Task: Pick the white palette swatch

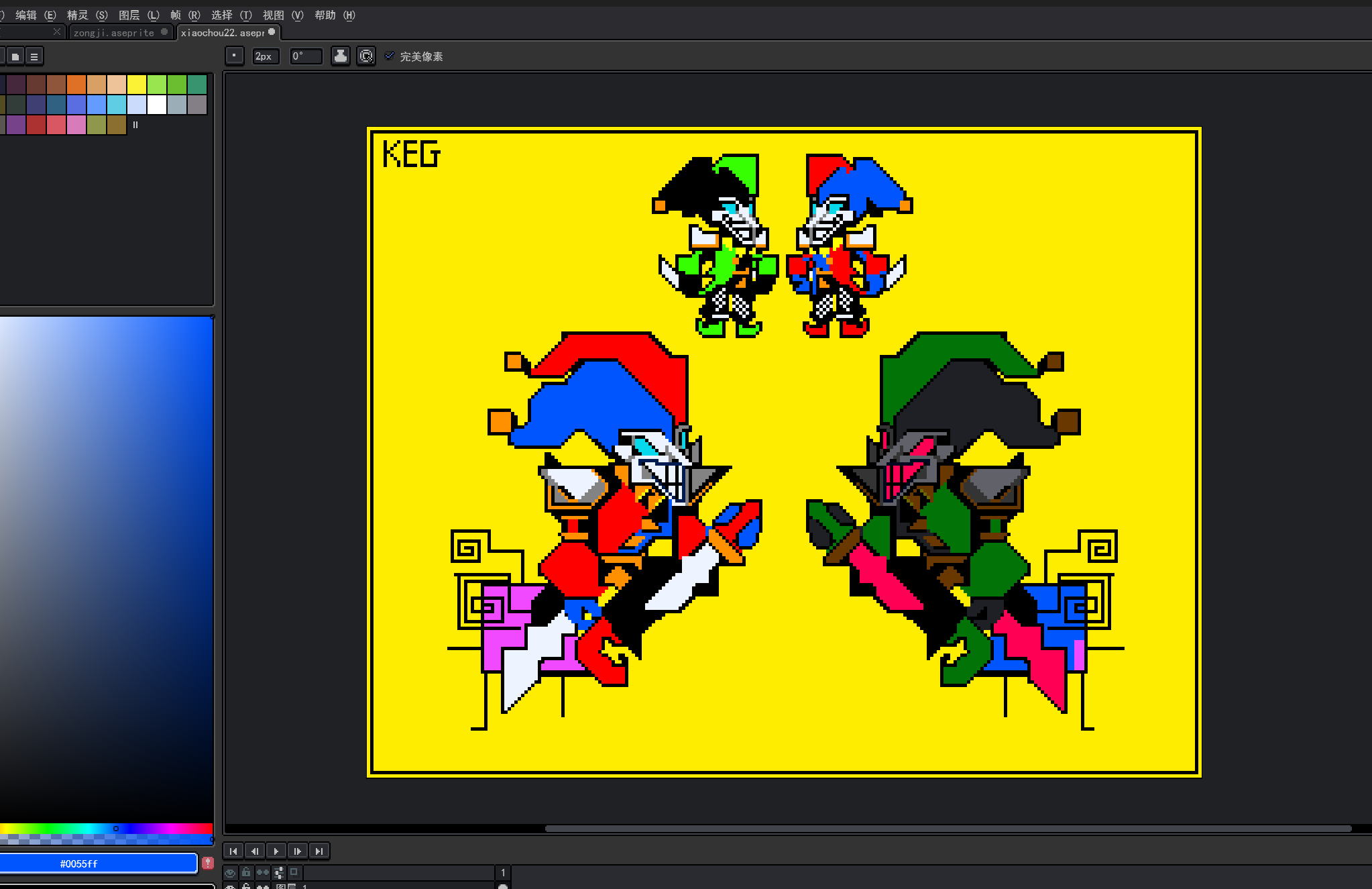Action: 157,105
